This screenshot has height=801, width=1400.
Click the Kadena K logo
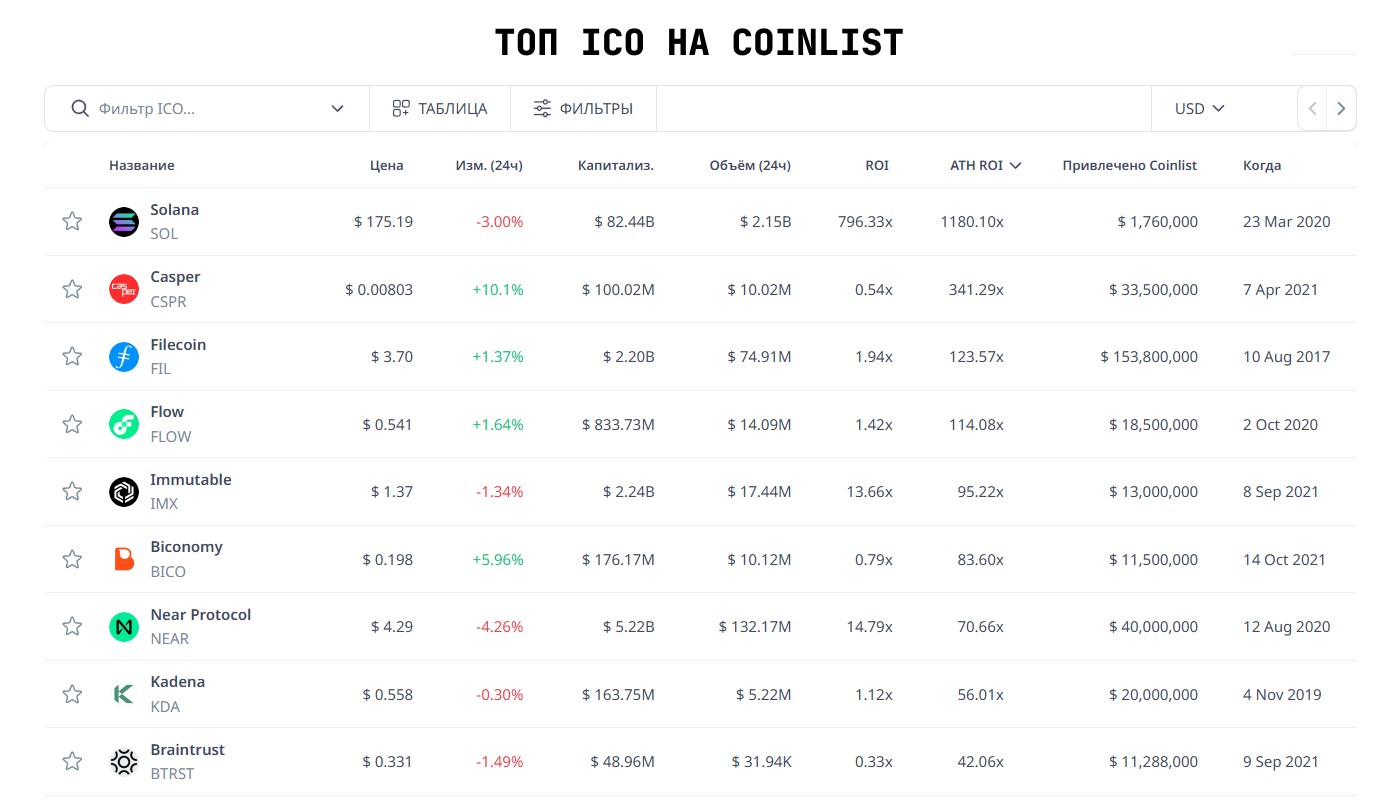pos(123,694)
